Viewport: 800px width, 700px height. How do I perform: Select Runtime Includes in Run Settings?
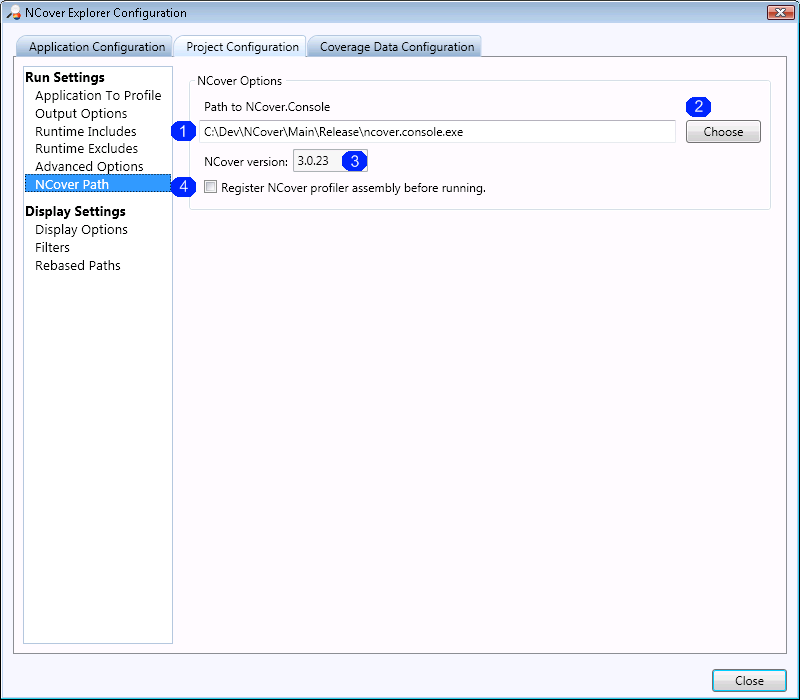pos(86,132)
